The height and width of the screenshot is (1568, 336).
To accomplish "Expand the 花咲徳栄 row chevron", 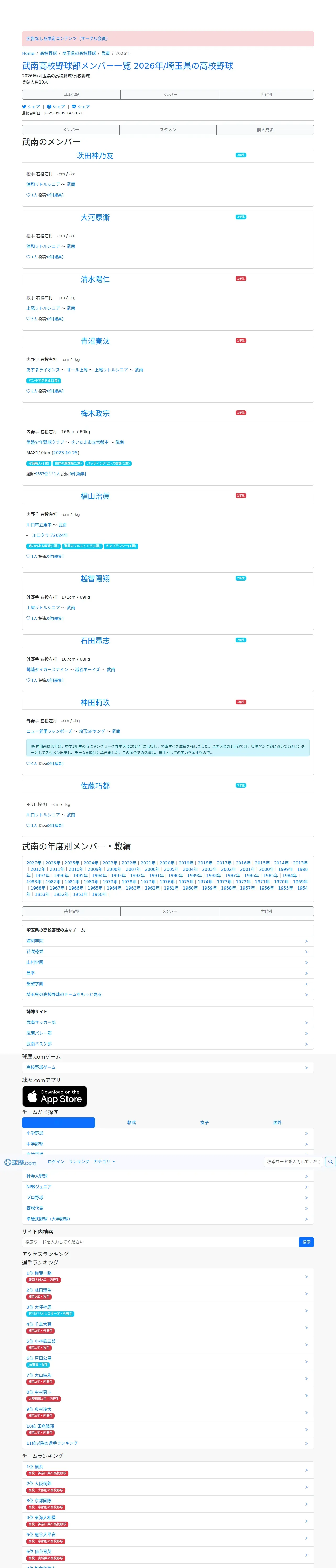I will (x=306, y=952).
